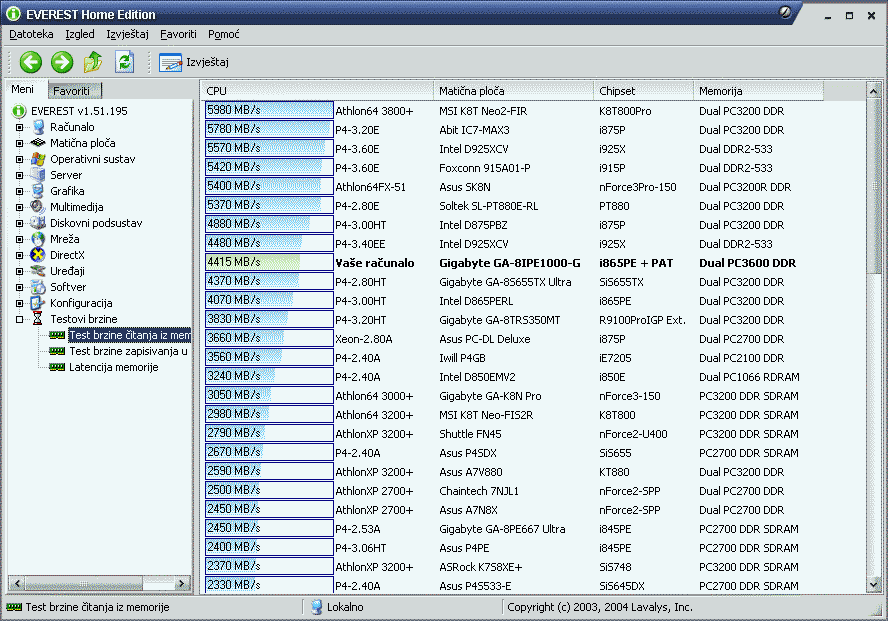The width and height of the screenshot is (888, 621).
Task: Open the Datoteka menu
Action: point(31,34)
